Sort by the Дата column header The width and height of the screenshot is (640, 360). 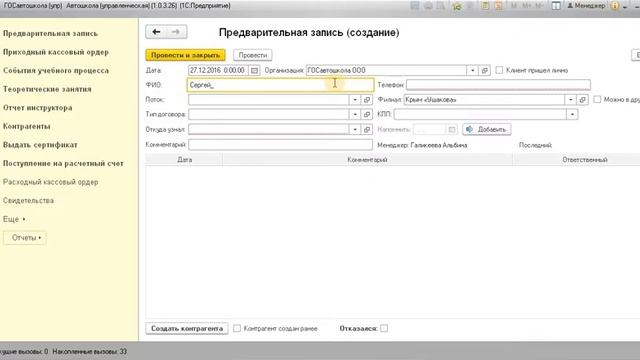pyautogui.click(x=184, y=160)
